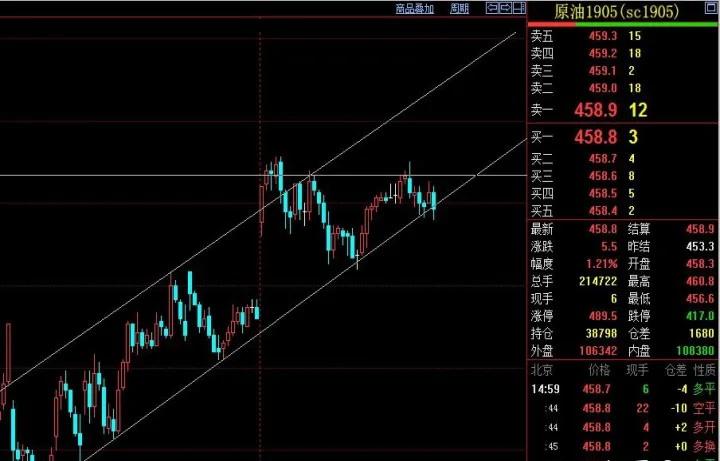Click the 仓差 value 1680
This screenshot has height=461, width=720.
[703, 333]
